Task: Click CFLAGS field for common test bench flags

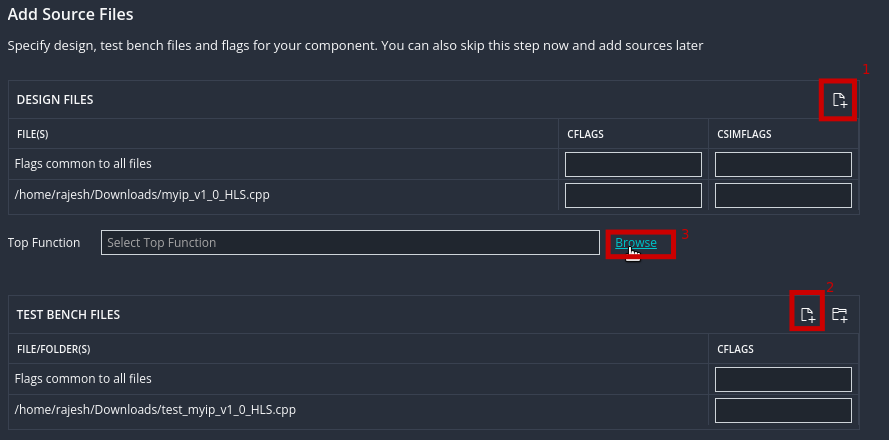Action: tap(783, 379)
